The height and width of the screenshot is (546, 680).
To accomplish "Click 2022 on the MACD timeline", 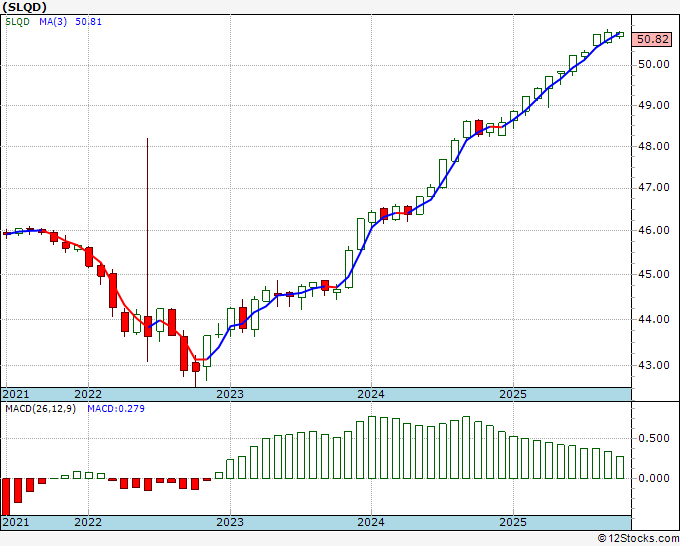I will coord(88,522).
